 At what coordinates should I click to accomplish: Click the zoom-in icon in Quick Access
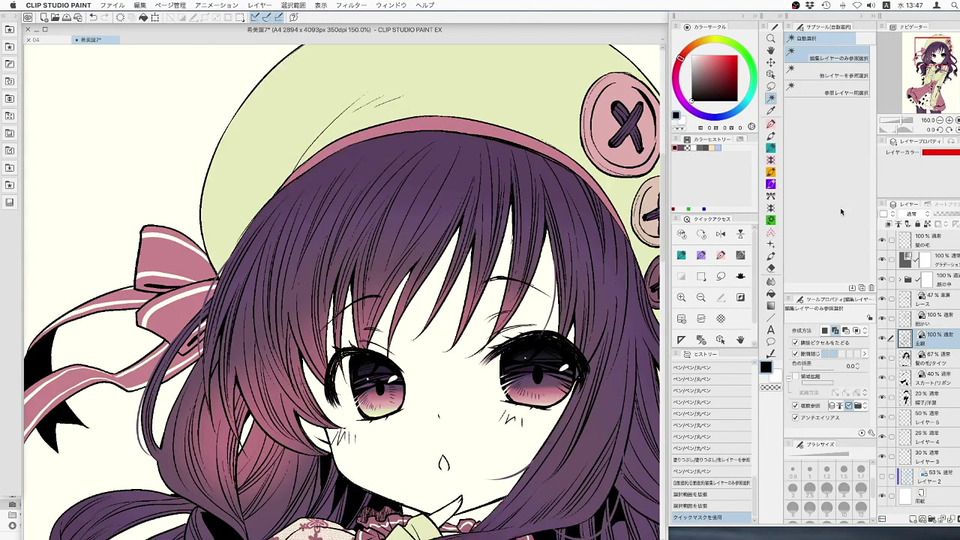pyautogui.click(x=682, y=298)
